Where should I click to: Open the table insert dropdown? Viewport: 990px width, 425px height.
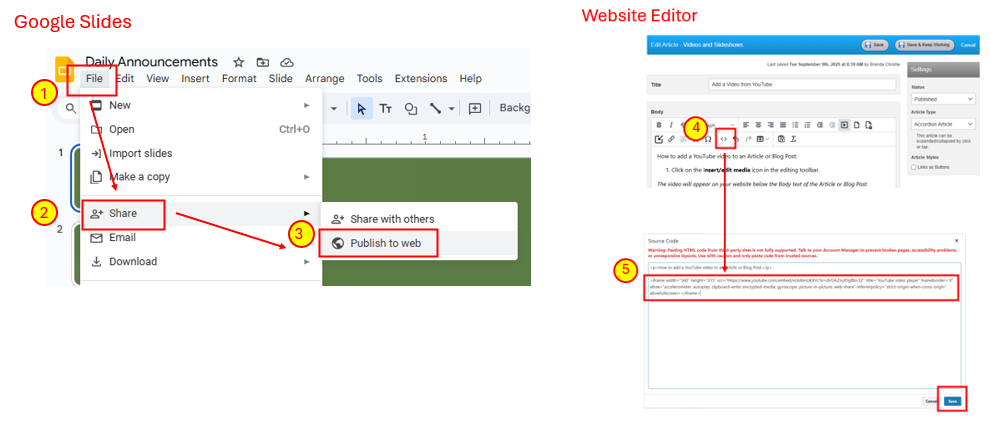(x=763, y=140)
